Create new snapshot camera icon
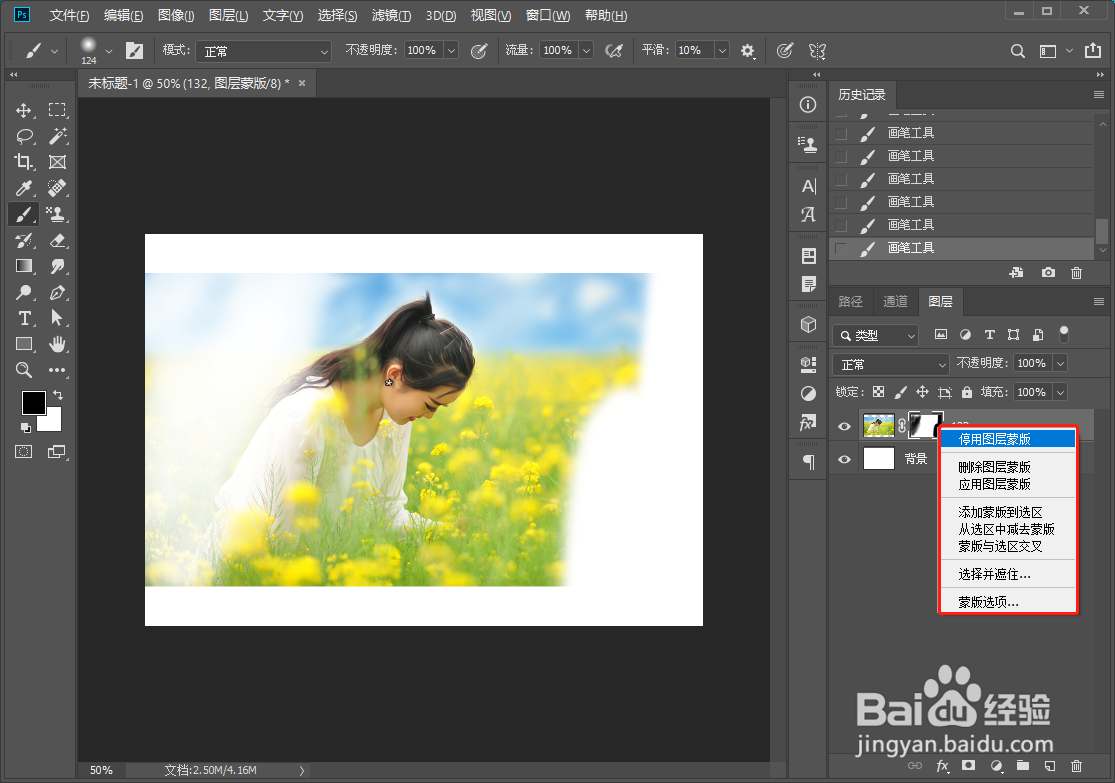This screenshot has height=783, width=1115. 1048,272
